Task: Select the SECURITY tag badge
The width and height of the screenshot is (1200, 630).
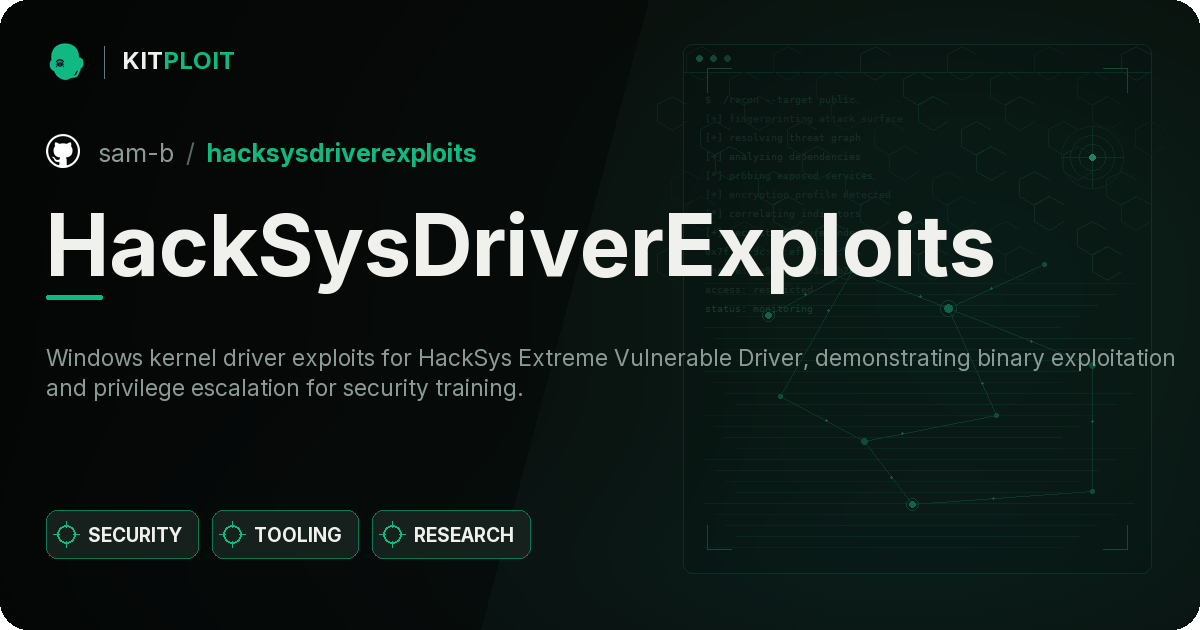Action: (x=122, y=535)
